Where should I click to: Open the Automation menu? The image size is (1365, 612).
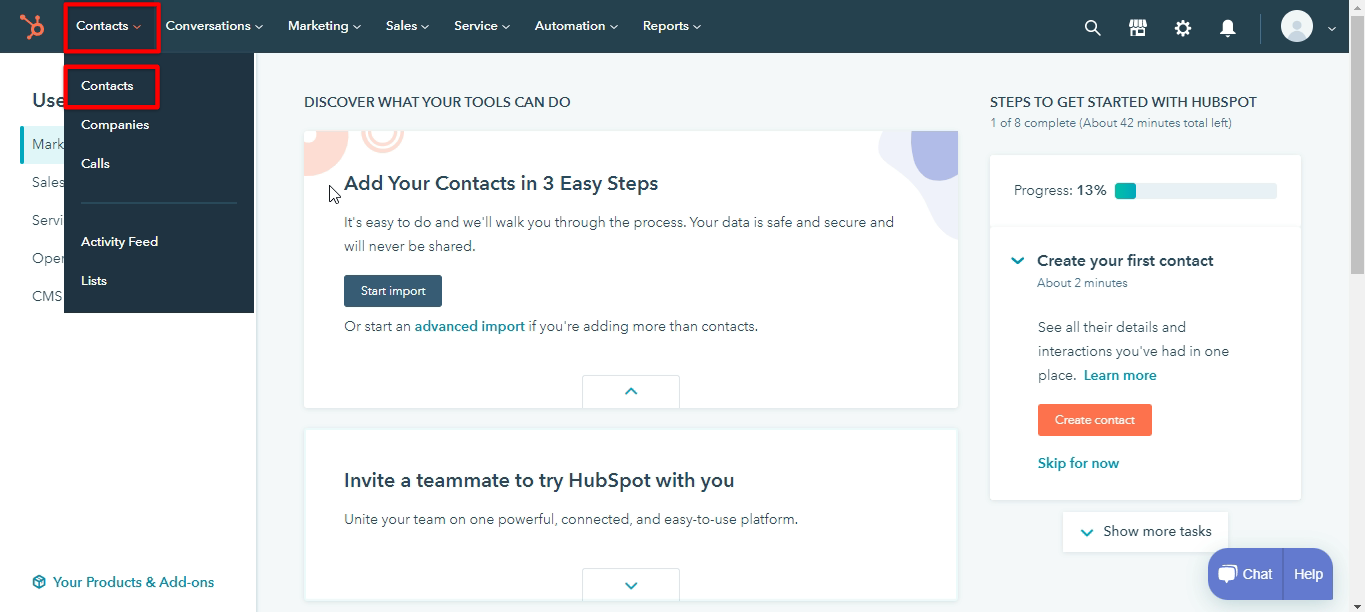[x=576, y=26]
